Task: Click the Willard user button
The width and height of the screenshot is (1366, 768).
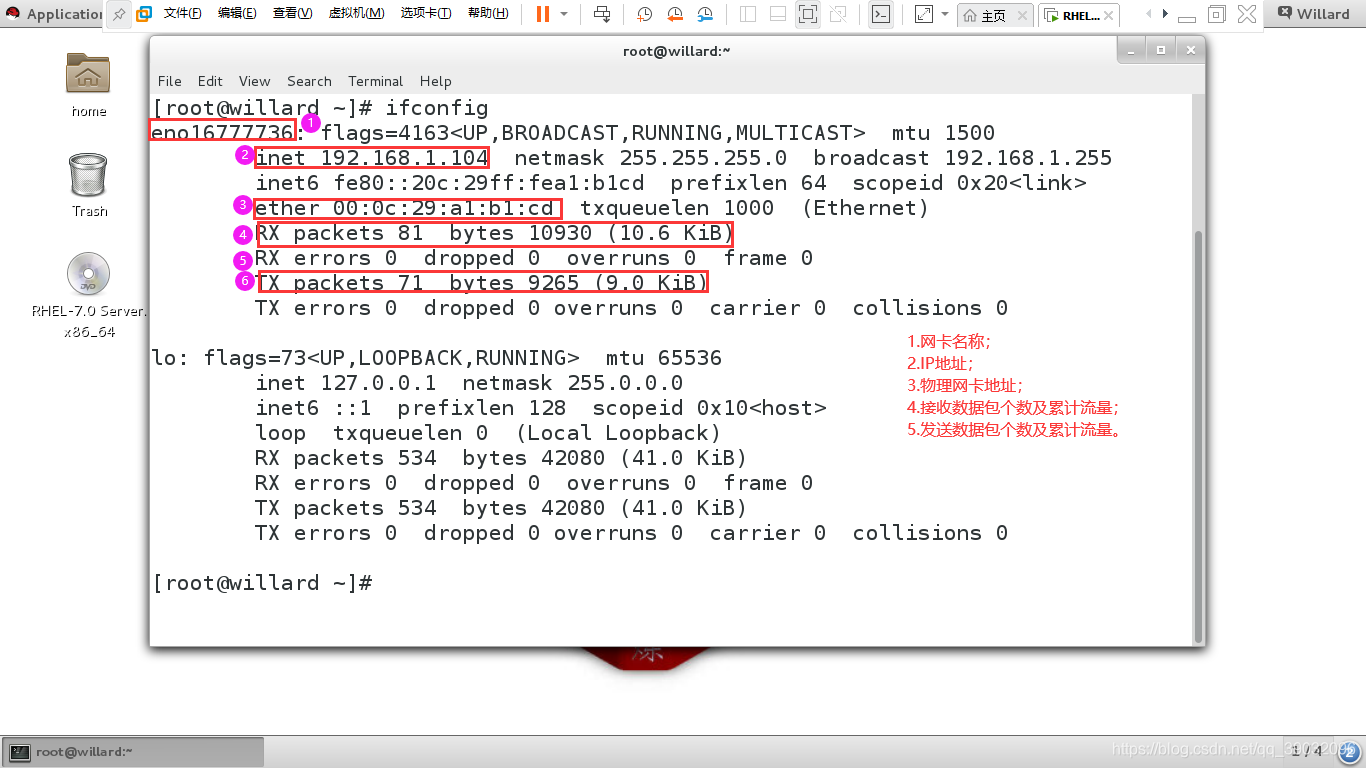Action: click(x=1313, y=13)
